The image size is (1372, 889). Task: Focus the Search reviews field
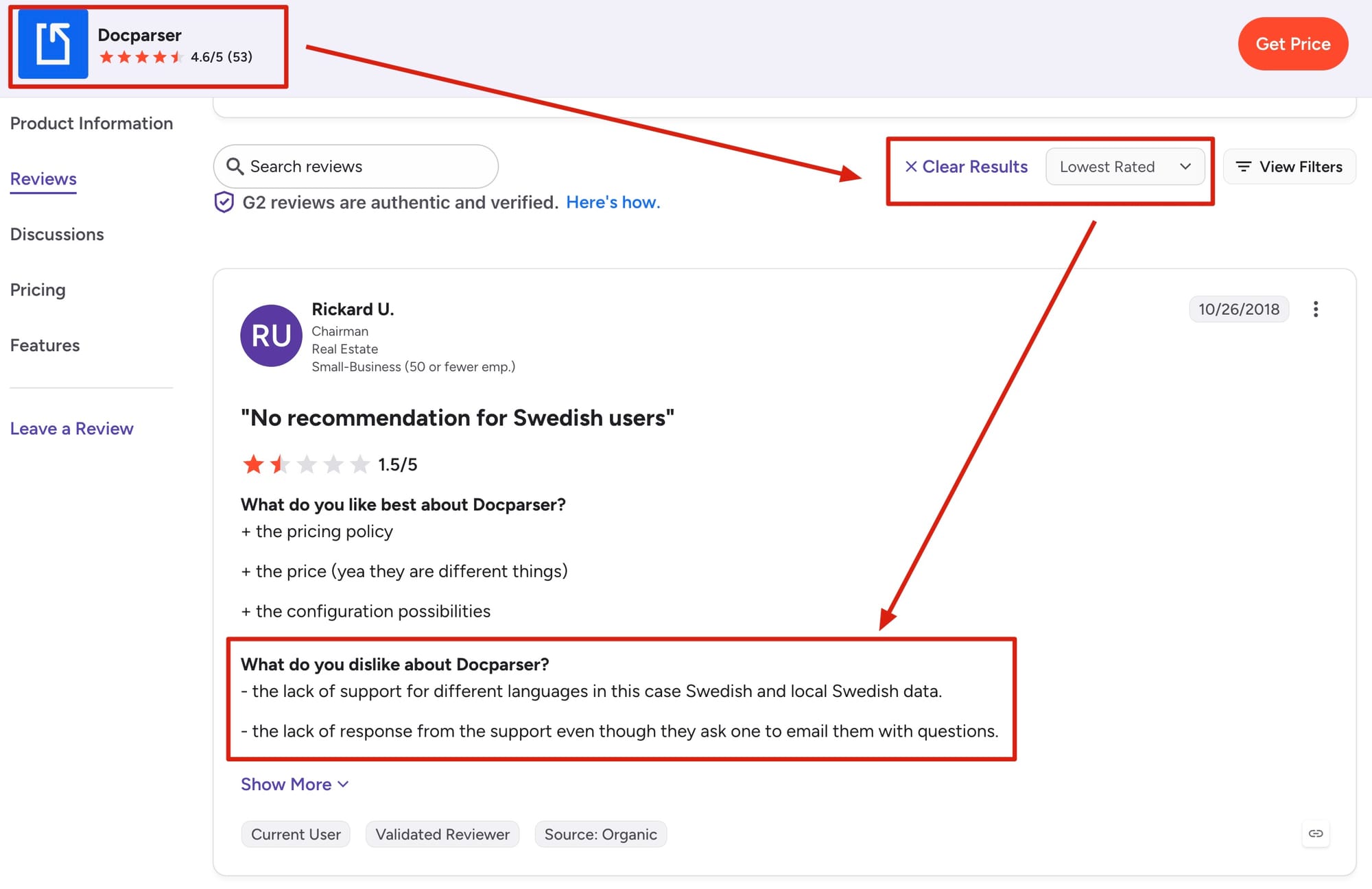(x=355, y=167)
